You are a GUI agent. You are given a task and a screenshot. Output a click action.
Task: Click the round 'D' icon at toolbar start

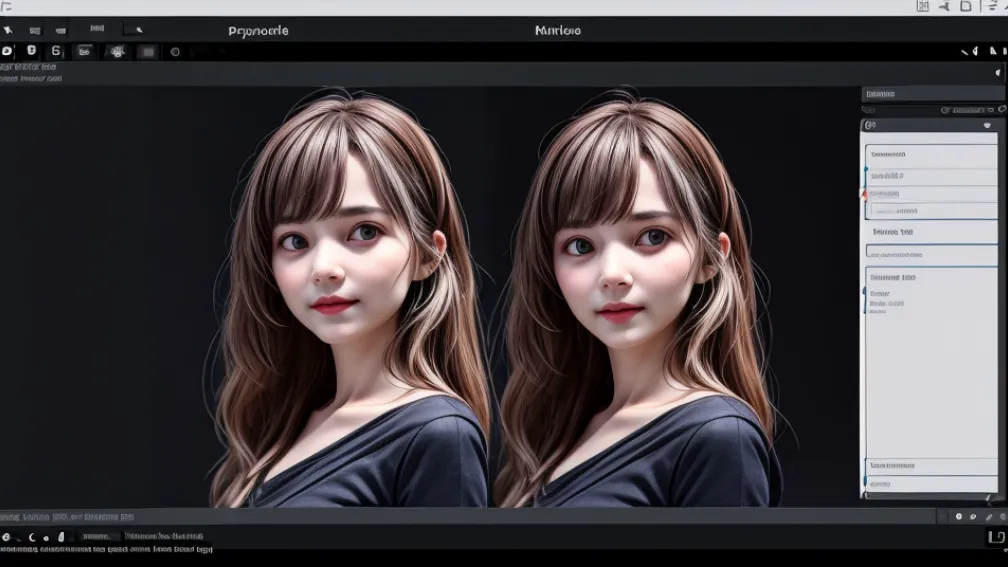click(6, 51)
